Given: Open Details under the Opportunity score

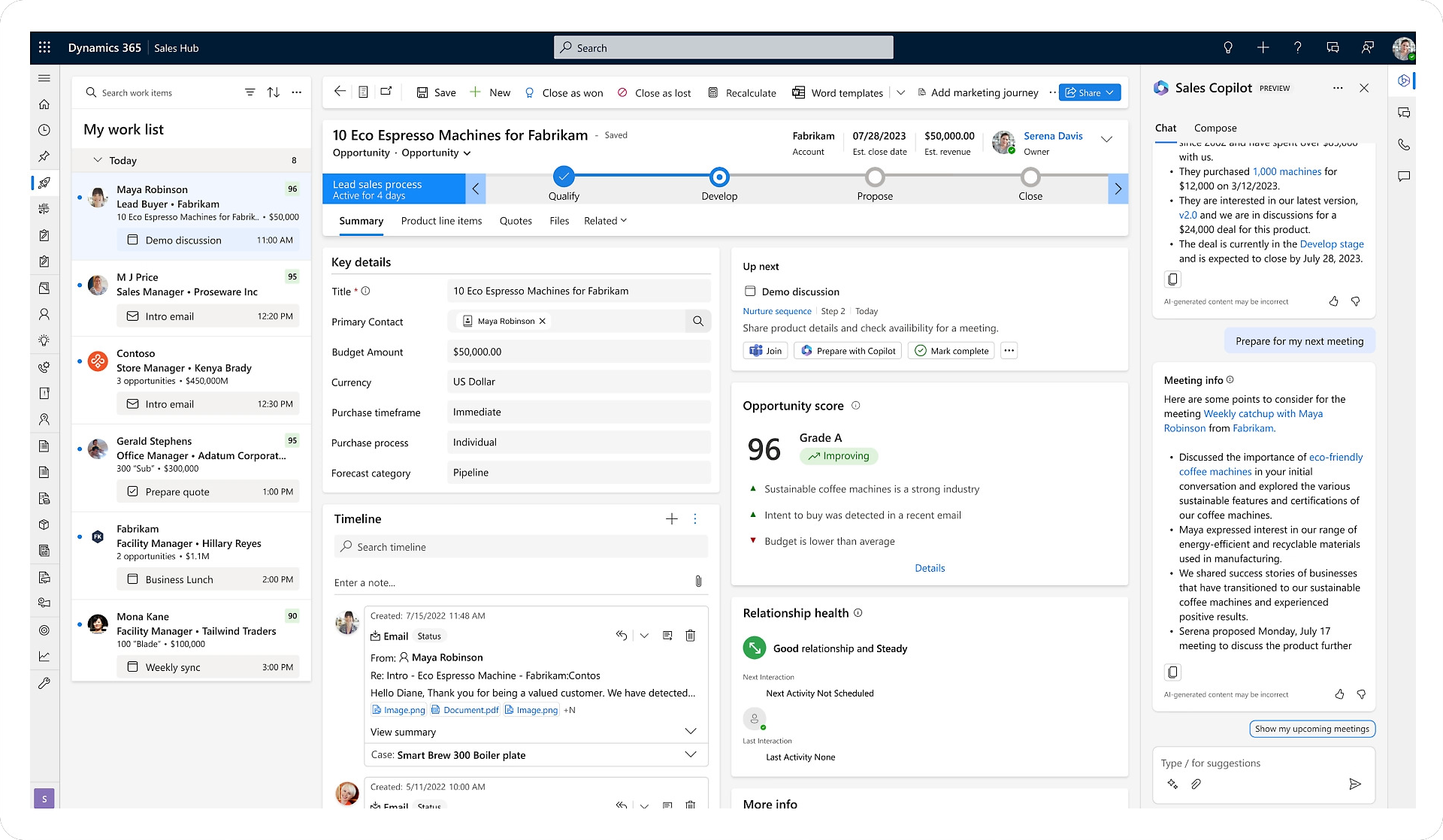Looking at the screenshot, I should point(930,567).
